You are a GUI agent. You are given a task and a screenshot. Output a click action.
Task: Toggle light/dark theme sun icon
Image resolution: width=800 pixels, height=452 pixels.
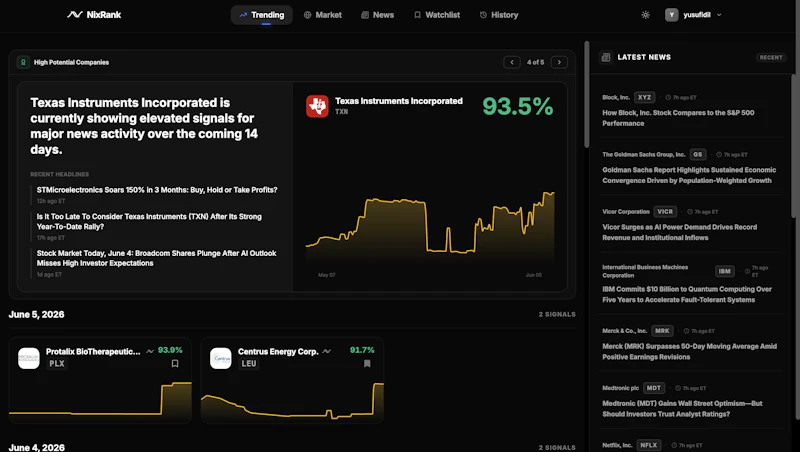pyautogui.click(x=645, y=15)
